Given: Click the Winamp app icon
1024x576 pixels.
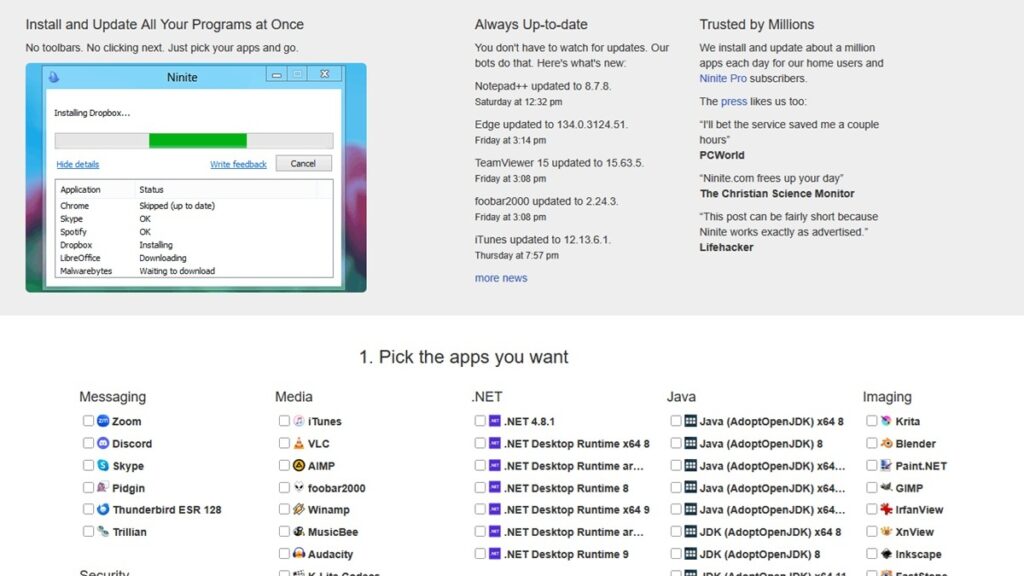Looking at the screenshot, I should coord(299,509).
